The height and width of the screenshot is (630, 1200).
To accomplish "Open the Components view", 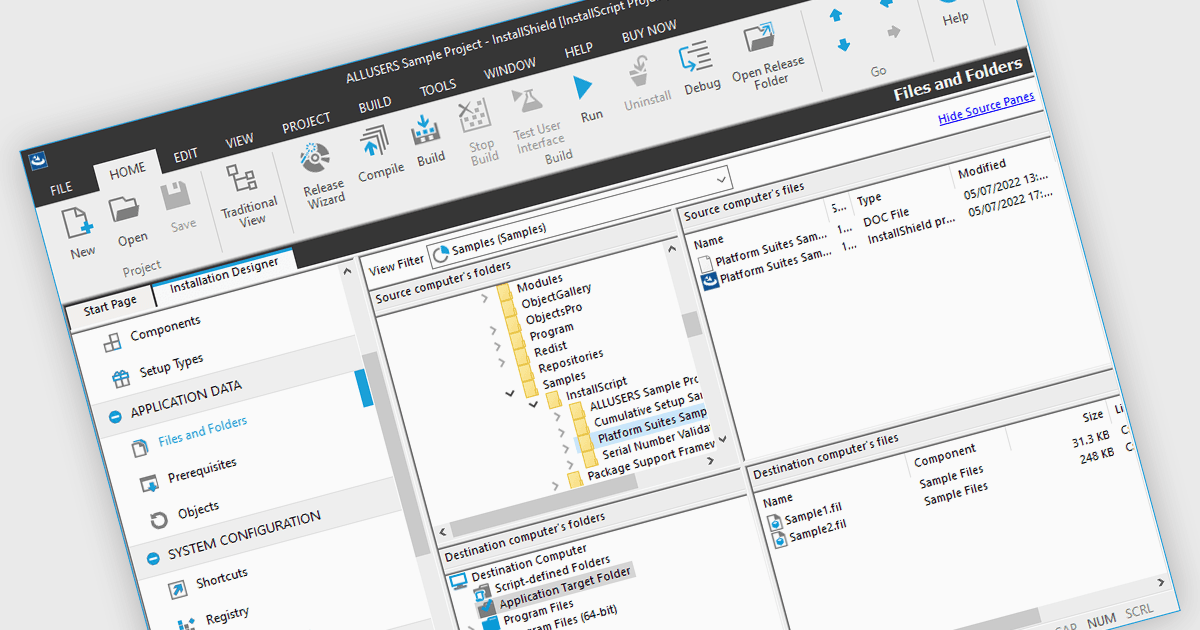I will click(165, 327).
